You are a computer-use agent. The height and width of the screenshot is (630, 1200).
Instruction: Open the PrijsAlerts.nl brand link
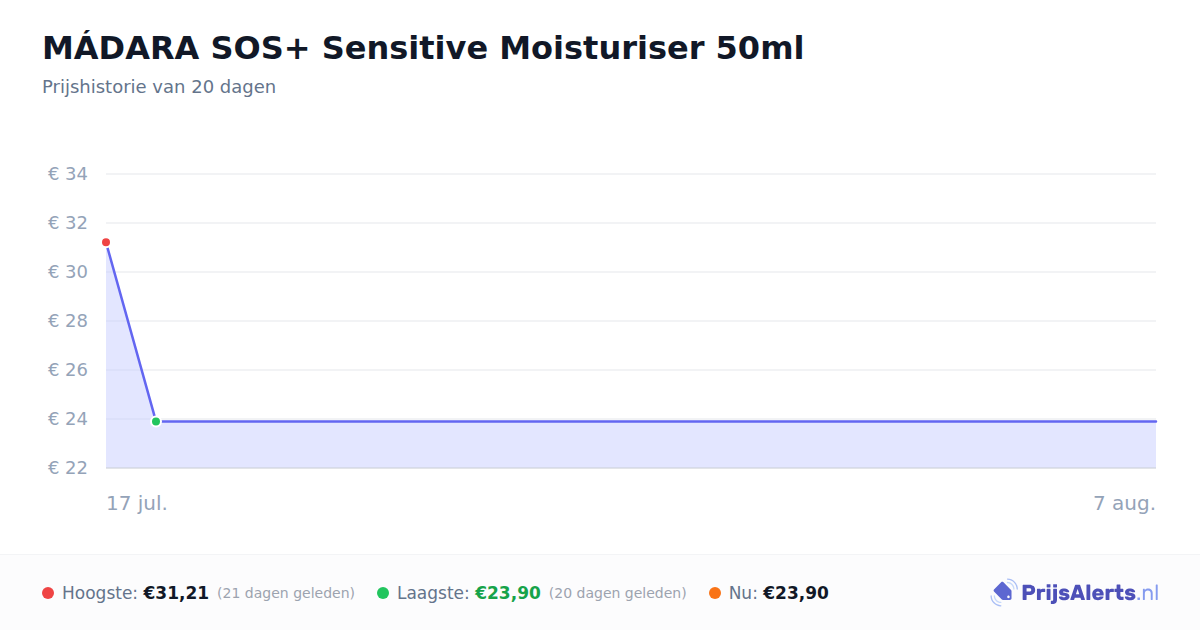[1075, 593]
